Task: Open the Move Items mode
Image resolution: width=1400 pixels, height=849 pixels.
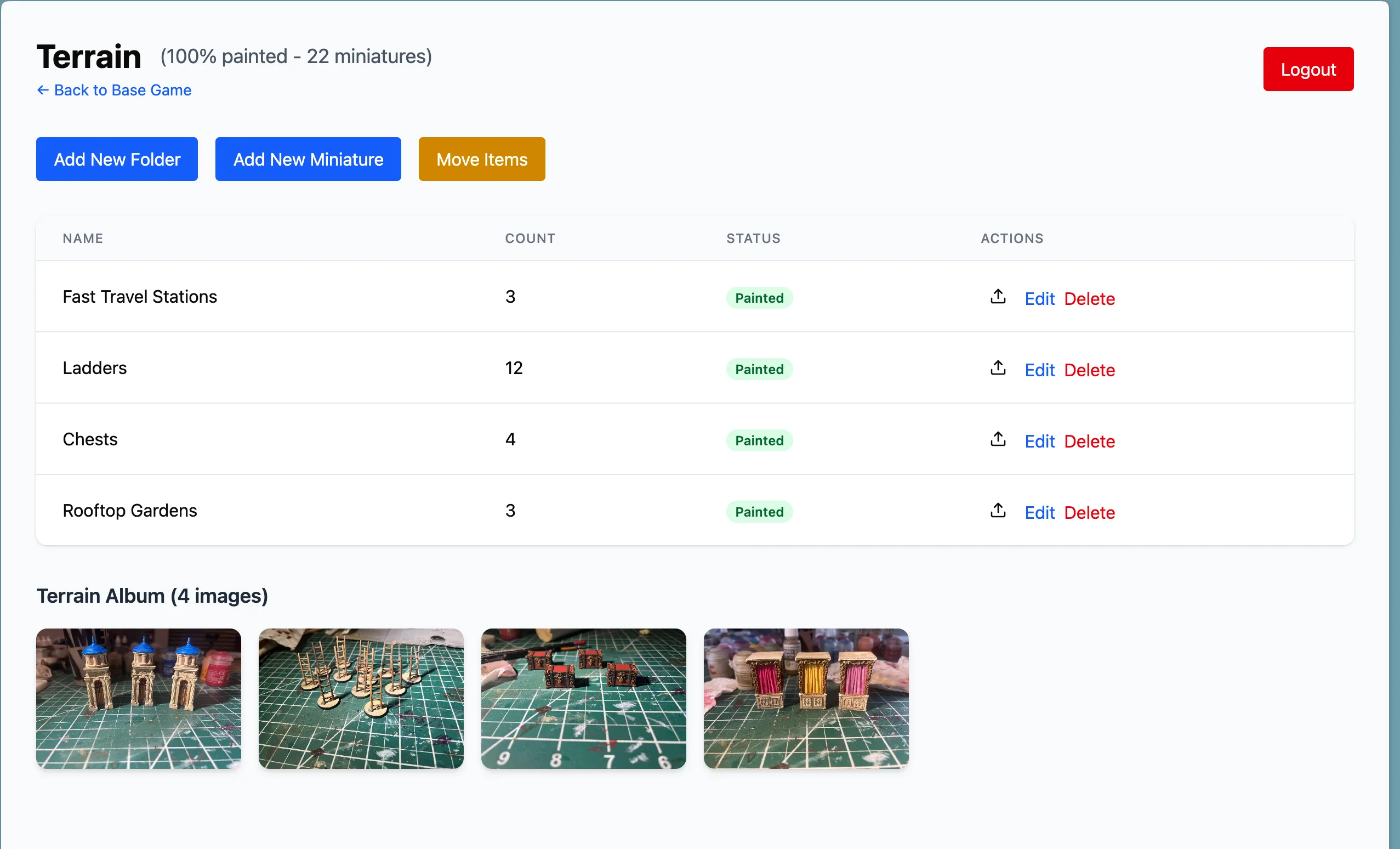Action: click(481, 159)
